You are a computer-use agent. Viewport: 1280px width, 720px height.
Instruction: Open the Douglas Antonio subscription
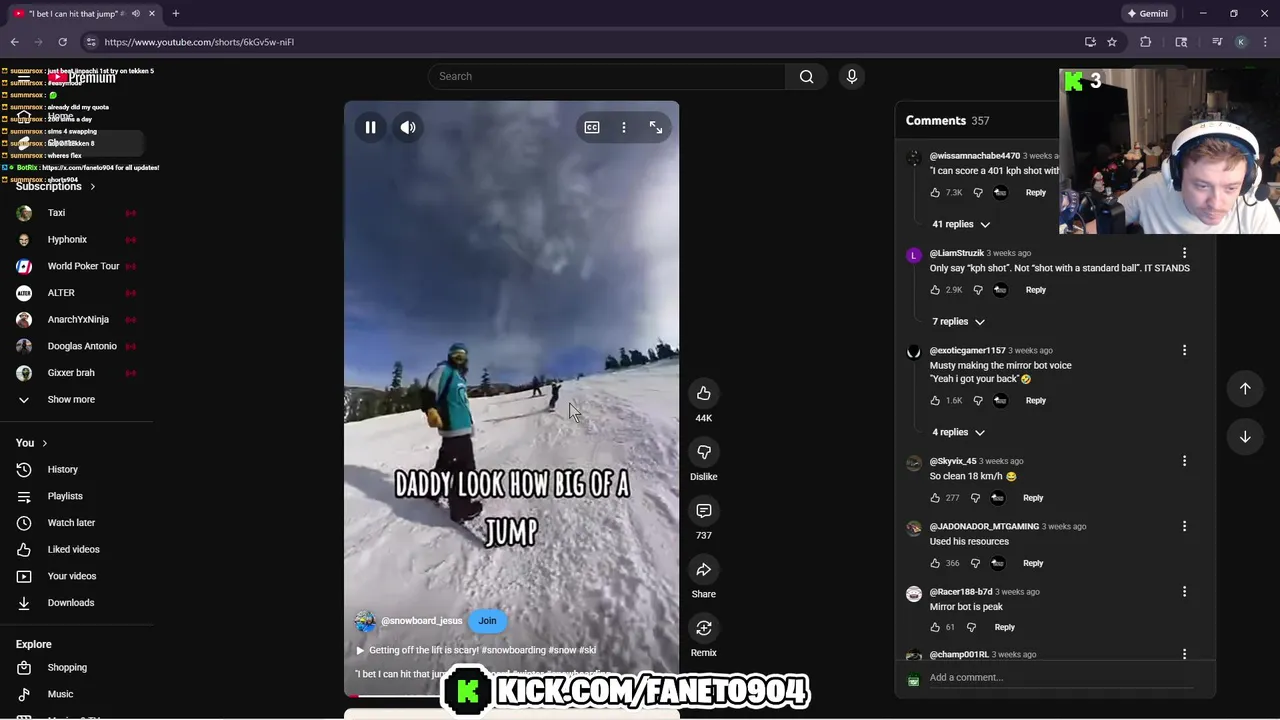click(75, 346)
